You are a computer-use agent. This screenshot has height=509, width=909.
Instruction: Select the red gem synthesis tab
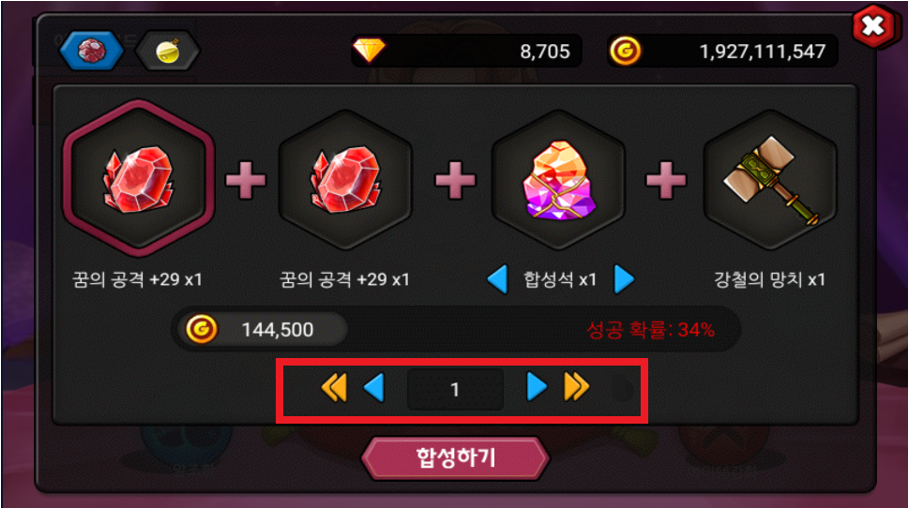[92, 51]
